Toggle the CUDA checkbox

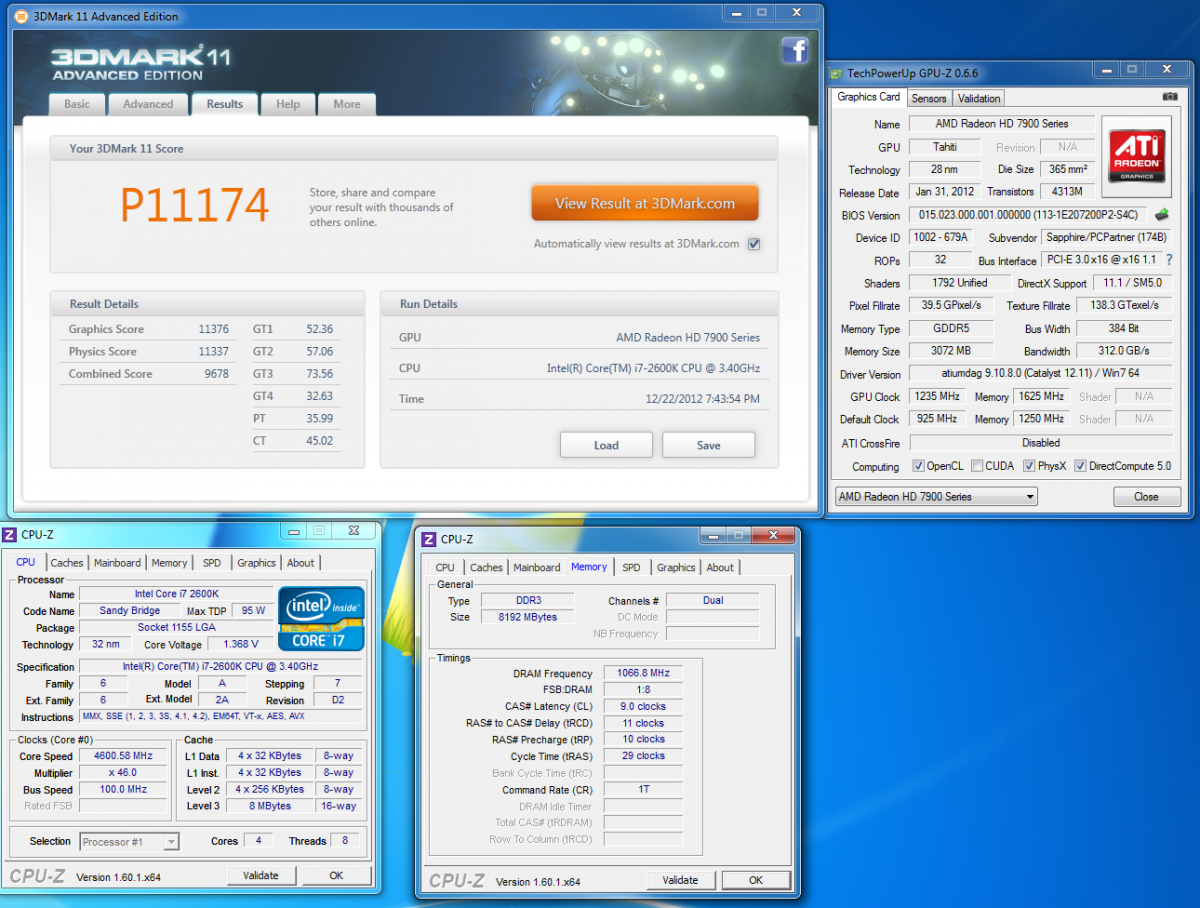[977, 466]
